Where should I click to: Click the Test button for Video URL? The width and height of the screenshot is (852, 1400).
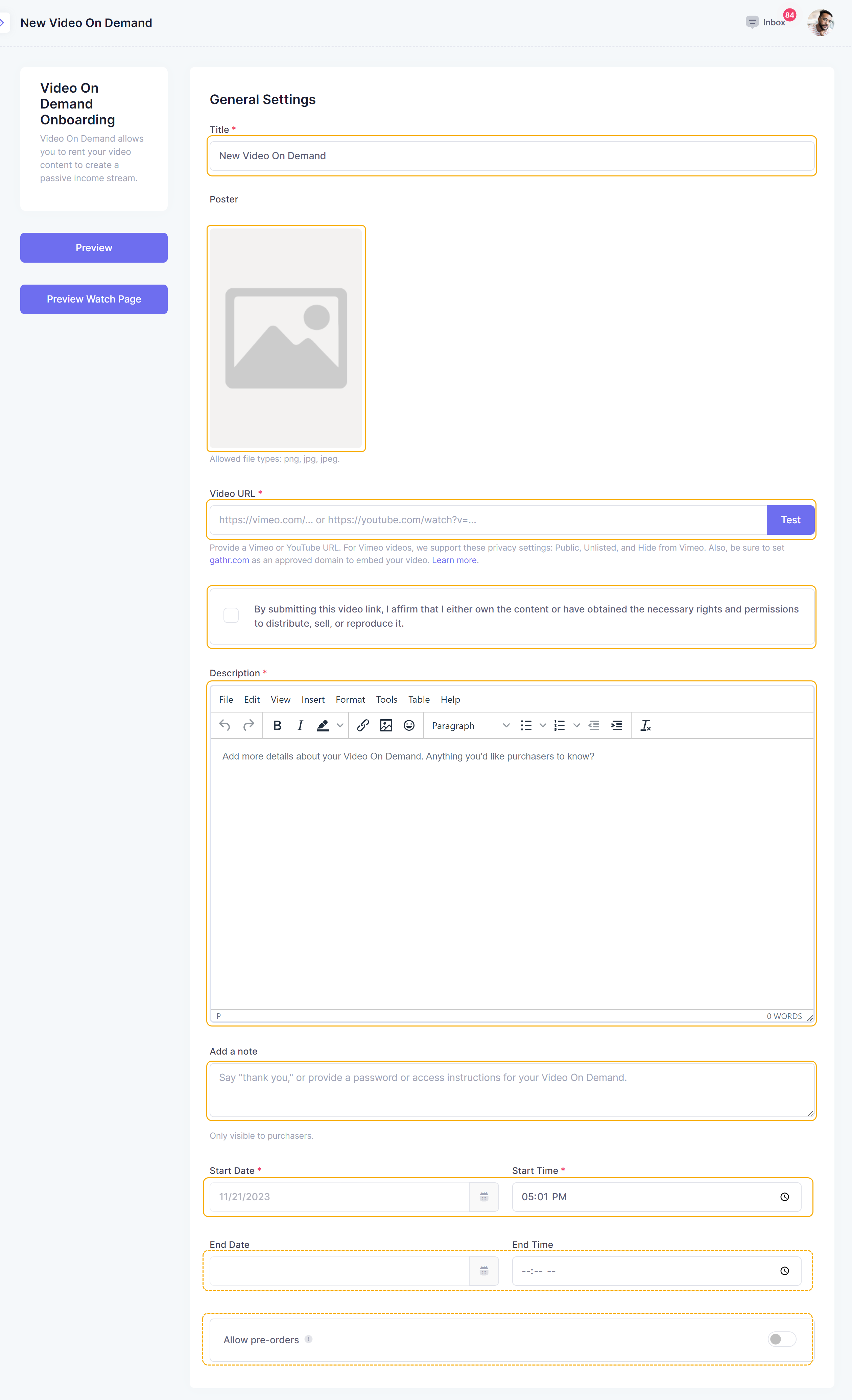pyautogui.click(x=790, y=520)
